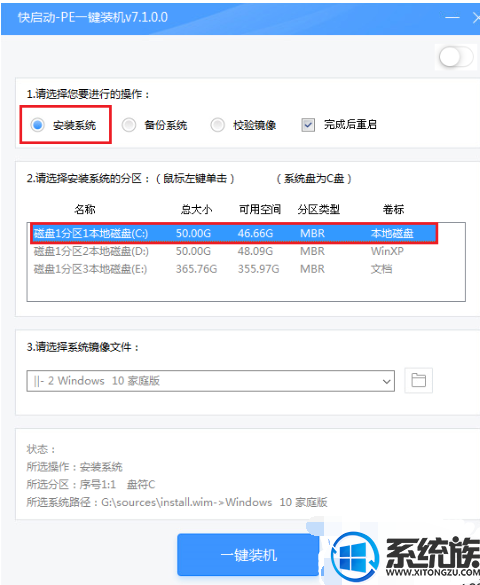
Task: Open the folder browse icon for image file
Action: pos(418,380)
